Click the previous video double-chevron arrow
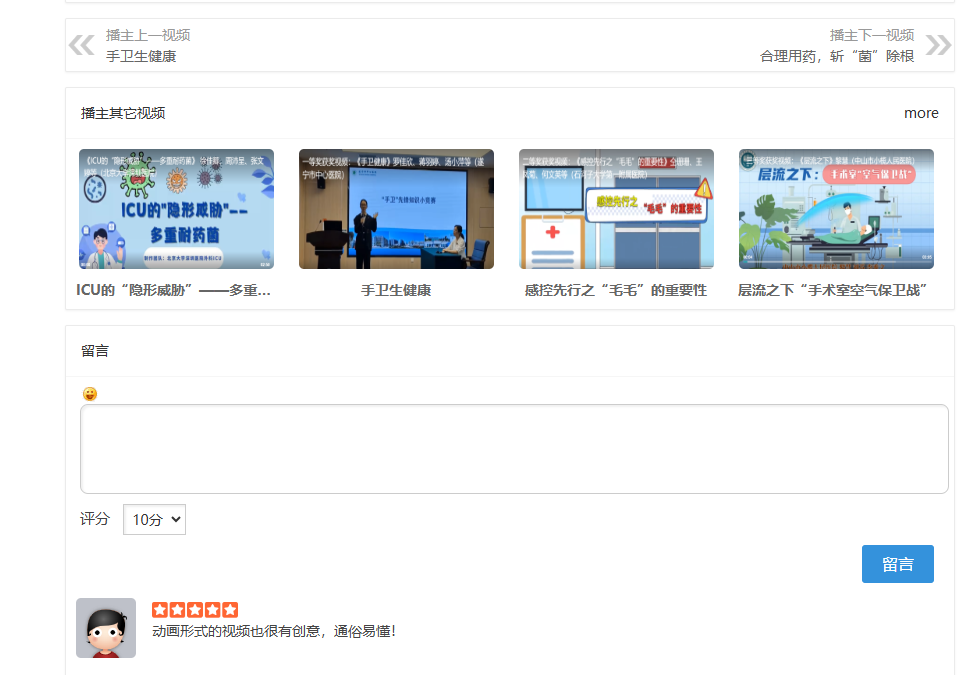Image resolution: width=958 pixels, height=675 pixels. tap(81, 45)
